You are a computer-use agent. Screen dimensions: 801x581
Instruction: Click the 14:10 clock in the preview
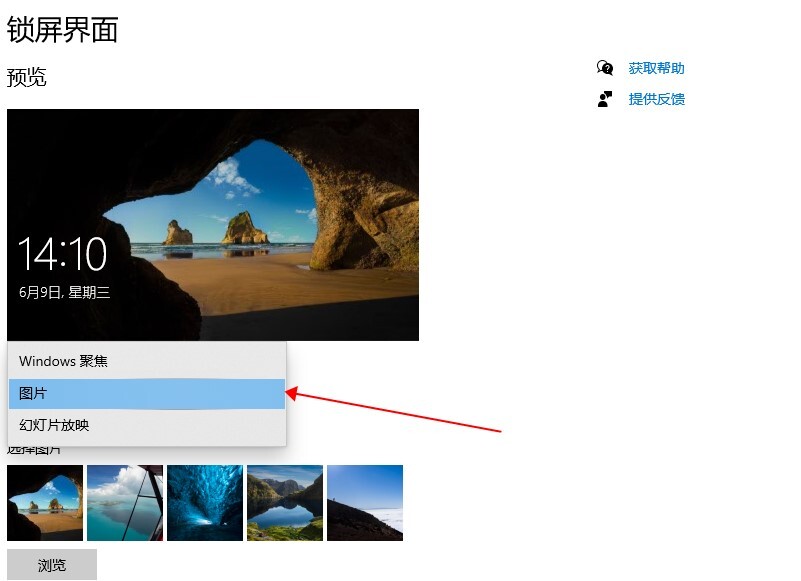(x=62, y=254)
